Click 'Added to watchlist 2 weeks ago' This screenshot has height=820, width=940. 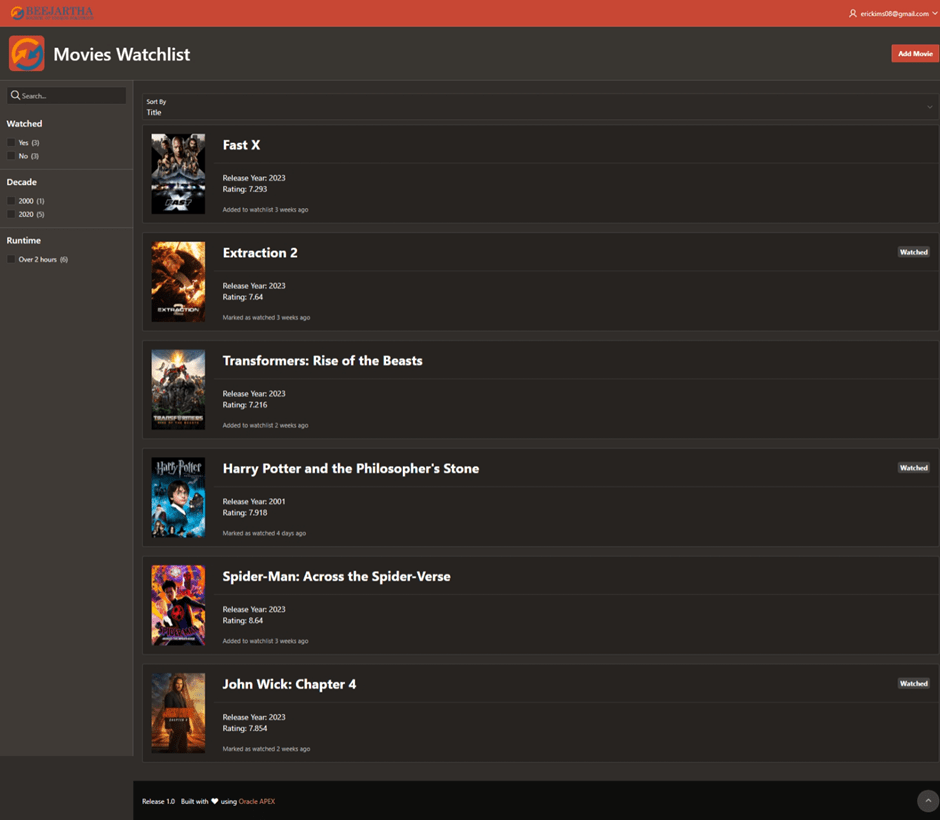(x=266, y=426)
